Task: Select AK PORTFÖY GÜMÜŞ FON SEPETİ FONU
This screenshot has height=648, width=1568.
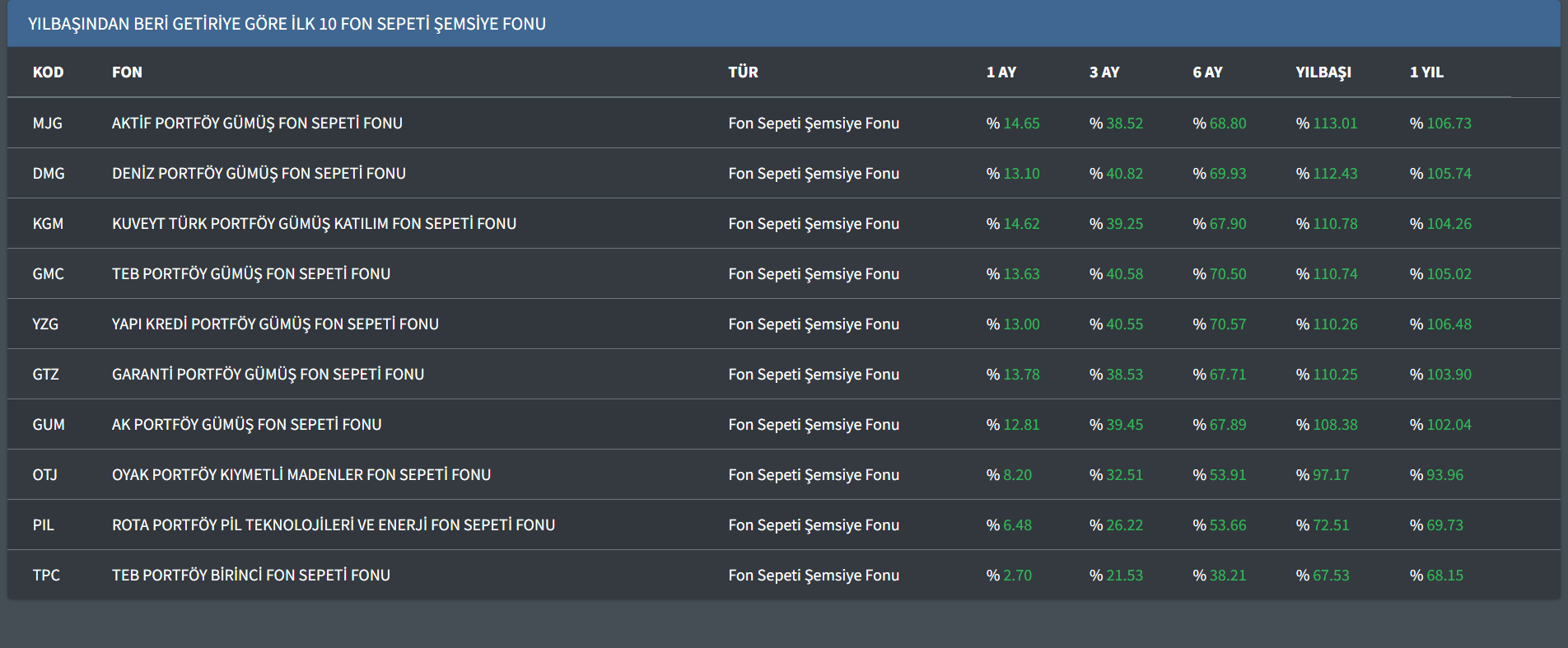Action: [246, 425]
